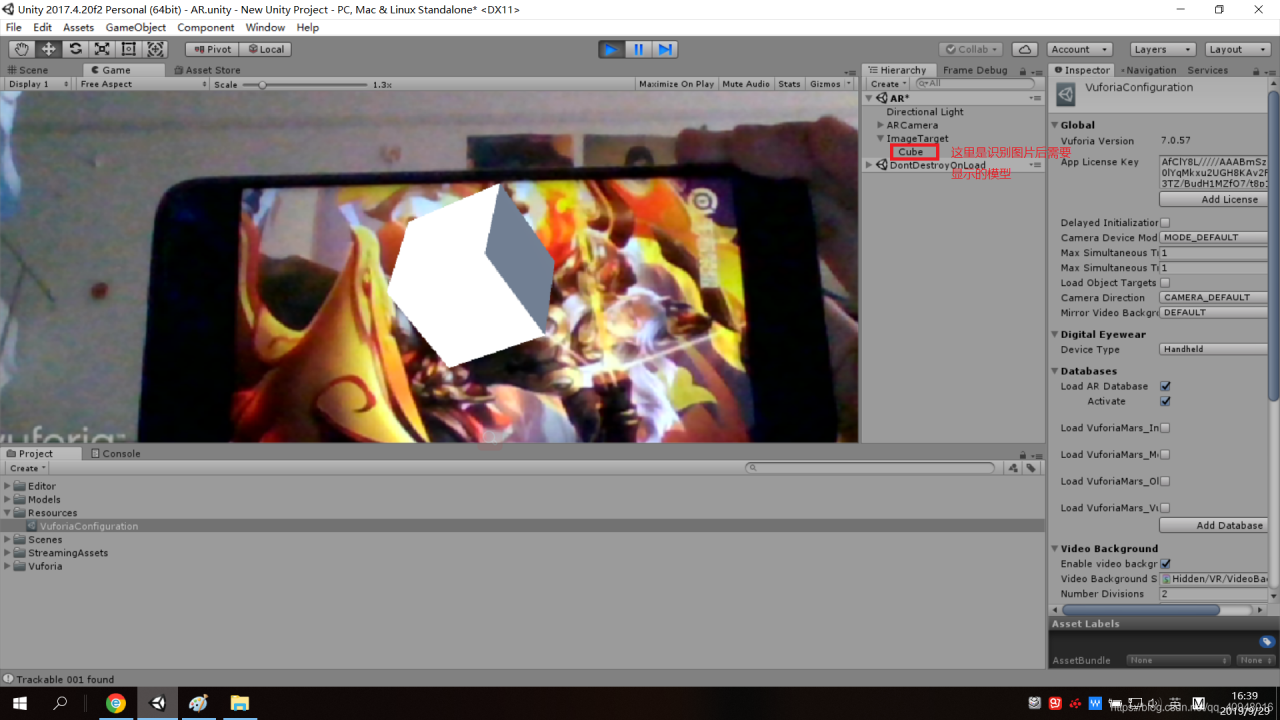Click the Unity icon in the taskbar
The height and width of the screenshot is (720, 1280).
coord(158,703)
